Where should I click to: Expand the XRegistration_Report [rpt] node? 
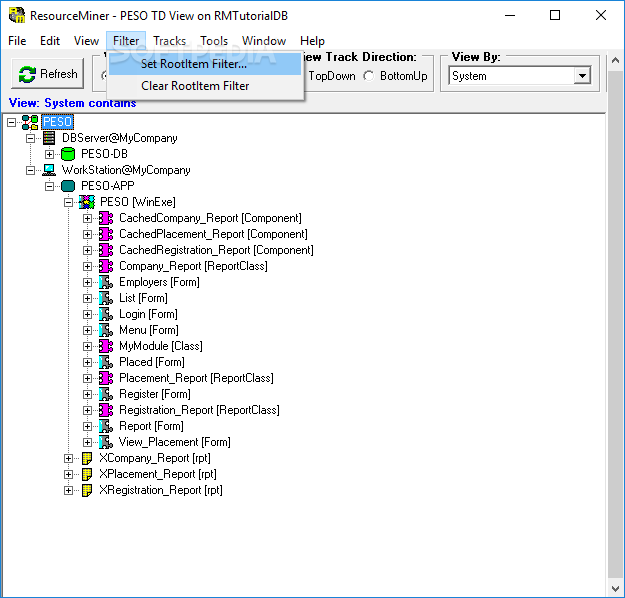coord(69,491)
